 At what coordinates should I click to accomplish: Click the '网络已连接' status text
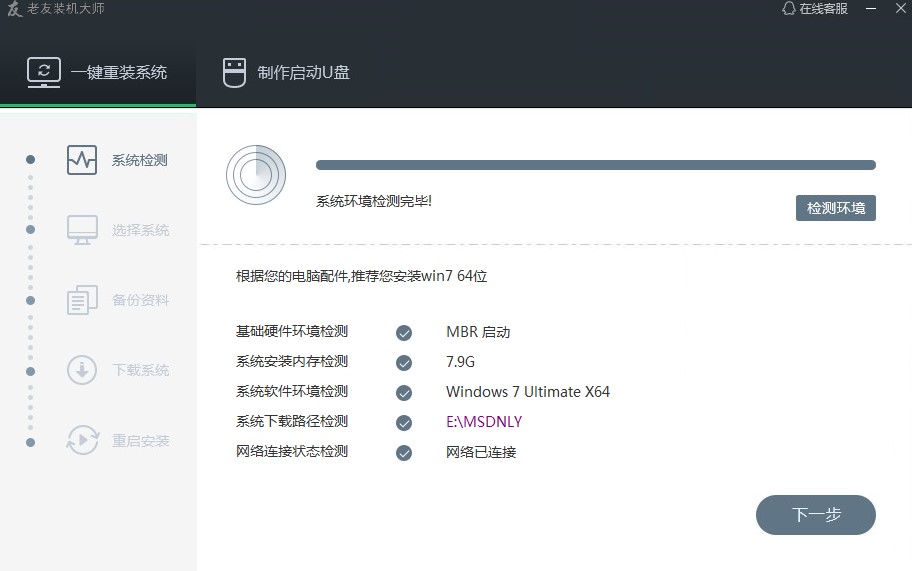(480, 452)
